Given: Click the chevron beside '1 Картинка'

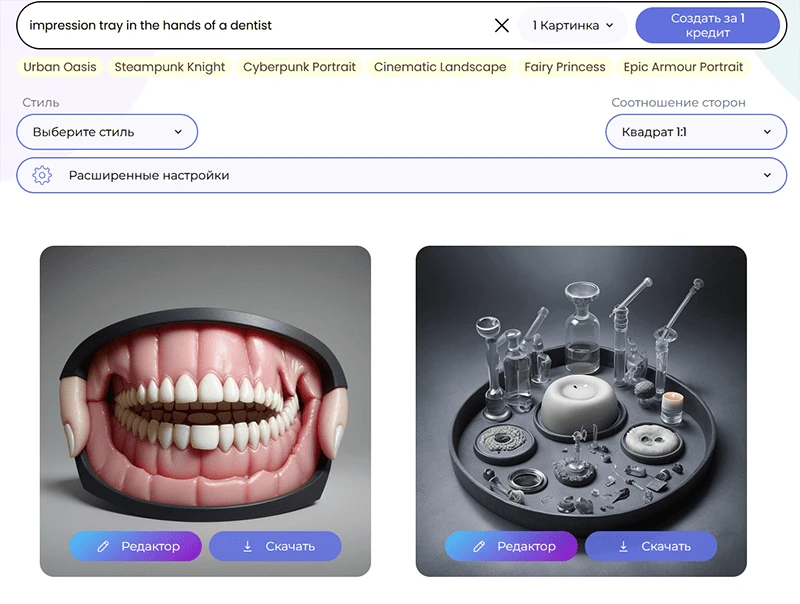Looking at the screenshot, I should tap(610, 25).
